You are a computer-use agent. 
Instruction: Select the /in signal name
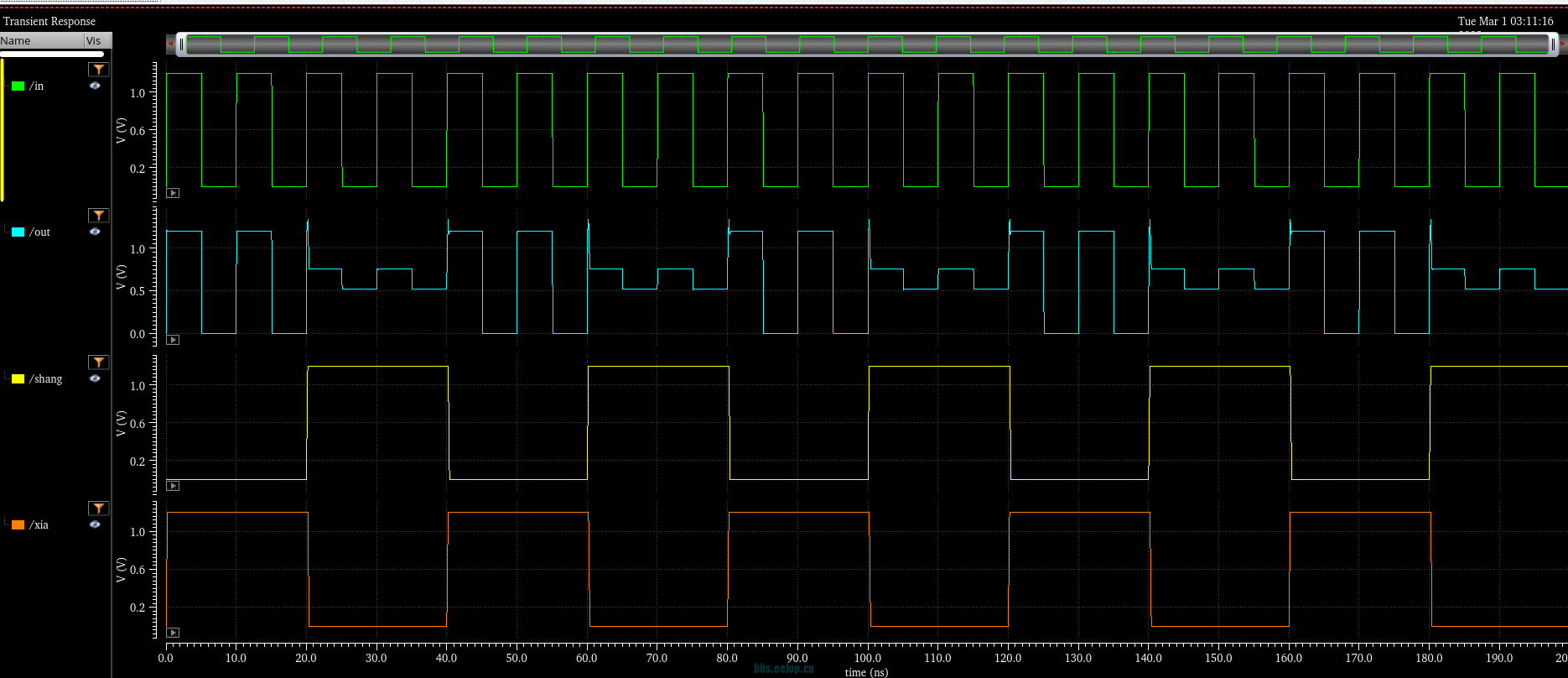click(x=37, y=86)
